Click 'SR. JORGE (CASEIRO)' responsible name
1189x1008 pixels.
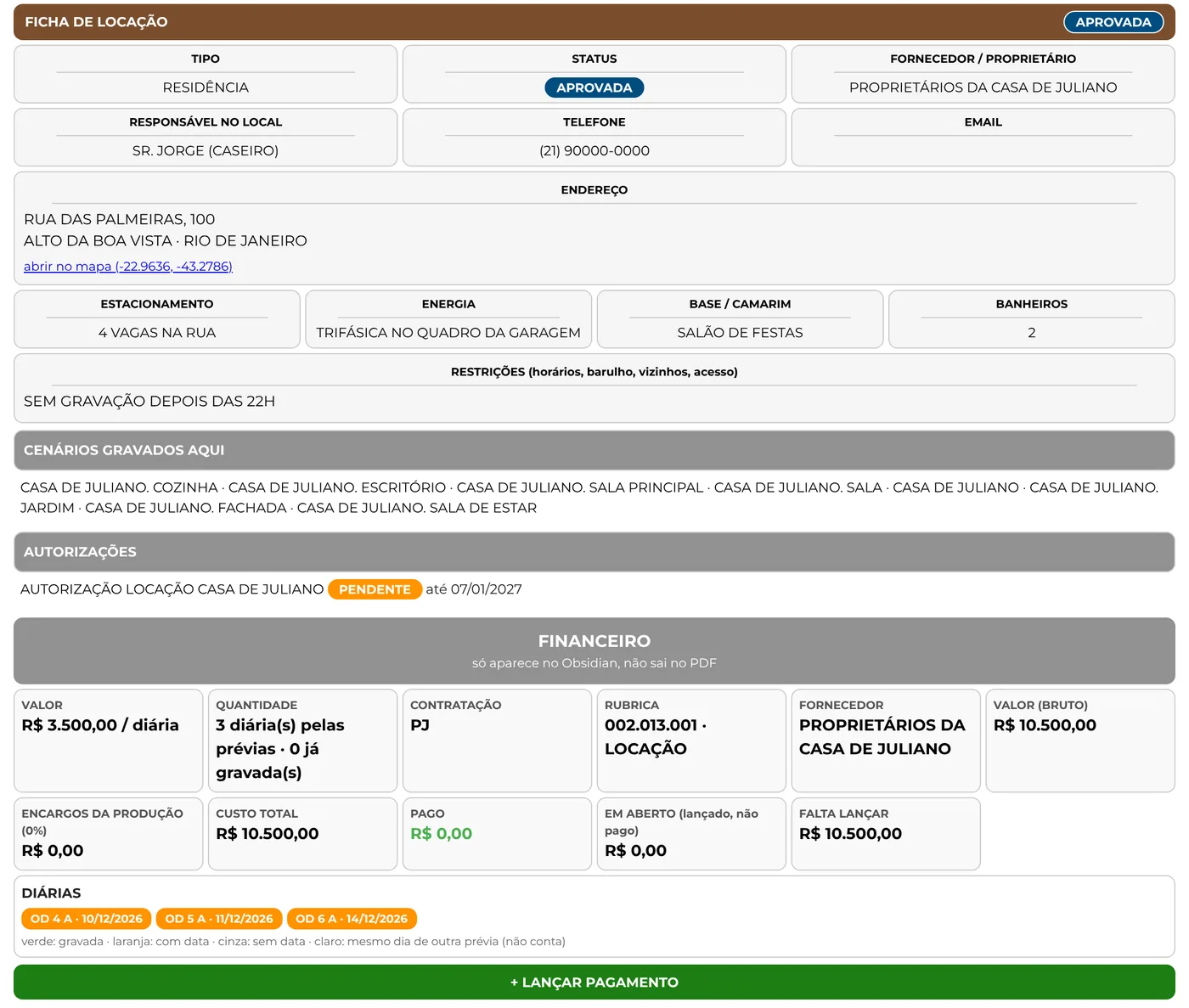(x=206, y=151)
